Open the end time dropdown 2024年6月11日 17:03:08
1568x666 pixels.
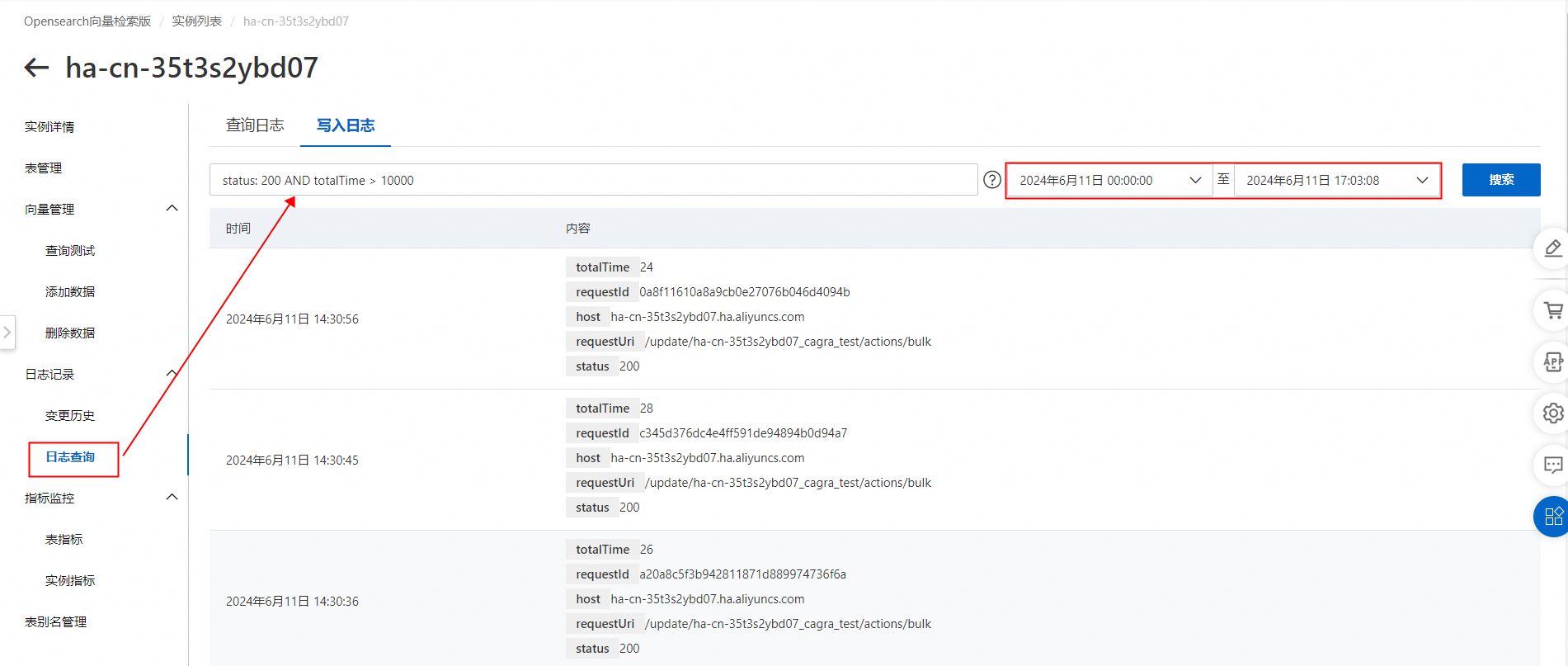click(x=1336, y=180)
